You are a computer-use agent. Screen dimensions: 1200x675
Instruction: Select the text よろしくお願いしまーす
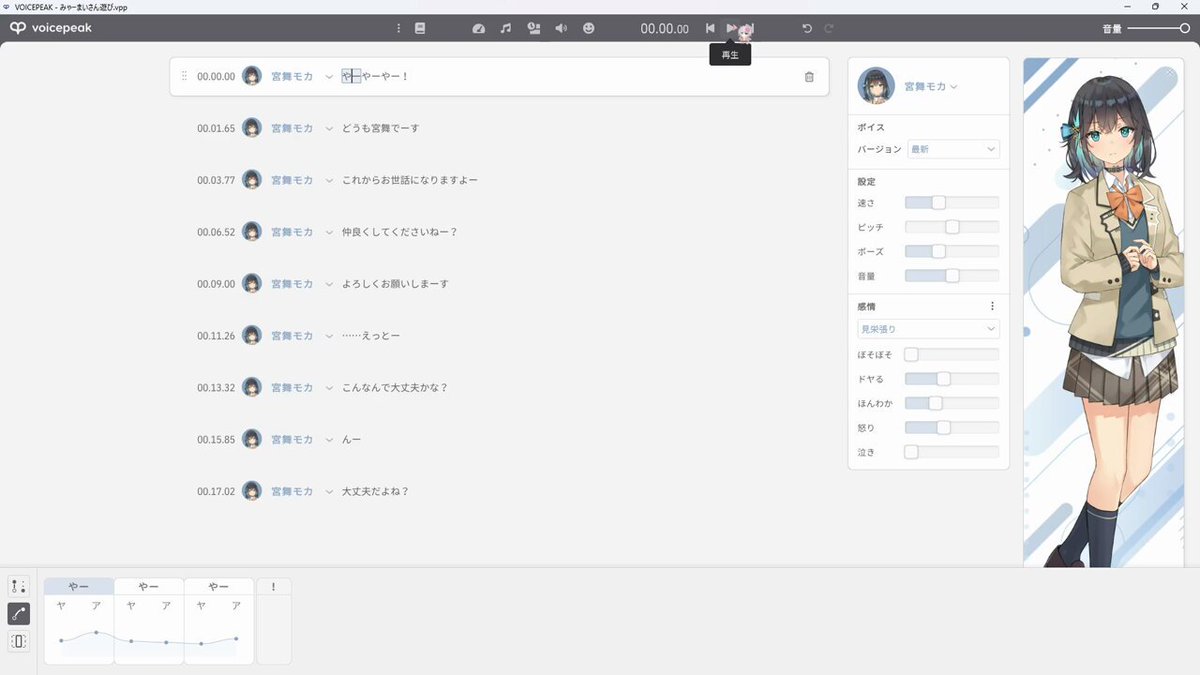395,284
